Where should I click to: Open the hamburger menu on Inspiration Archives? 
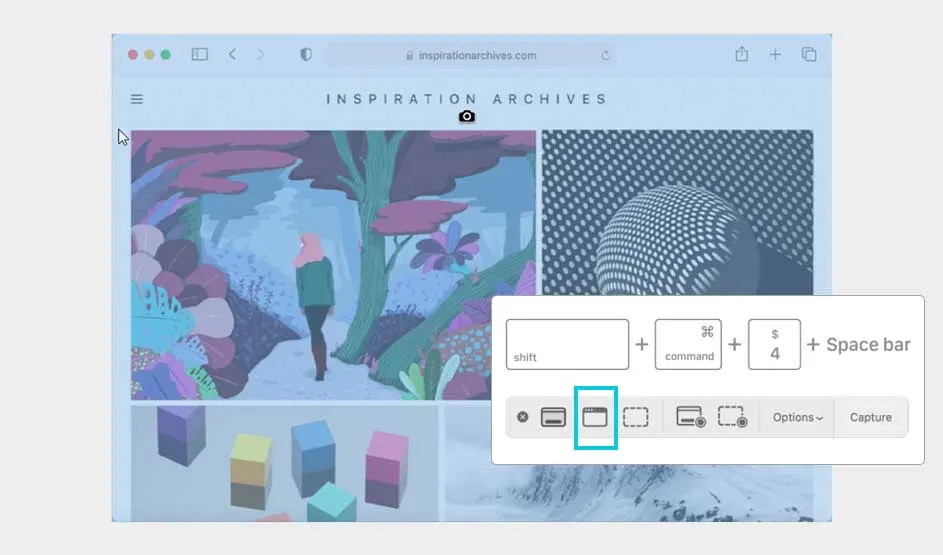[137, 99]
